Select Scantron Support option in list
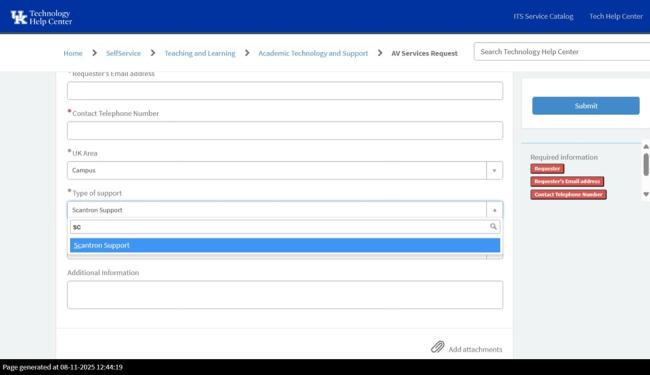 pyautogui.click(x=285, y=245)
